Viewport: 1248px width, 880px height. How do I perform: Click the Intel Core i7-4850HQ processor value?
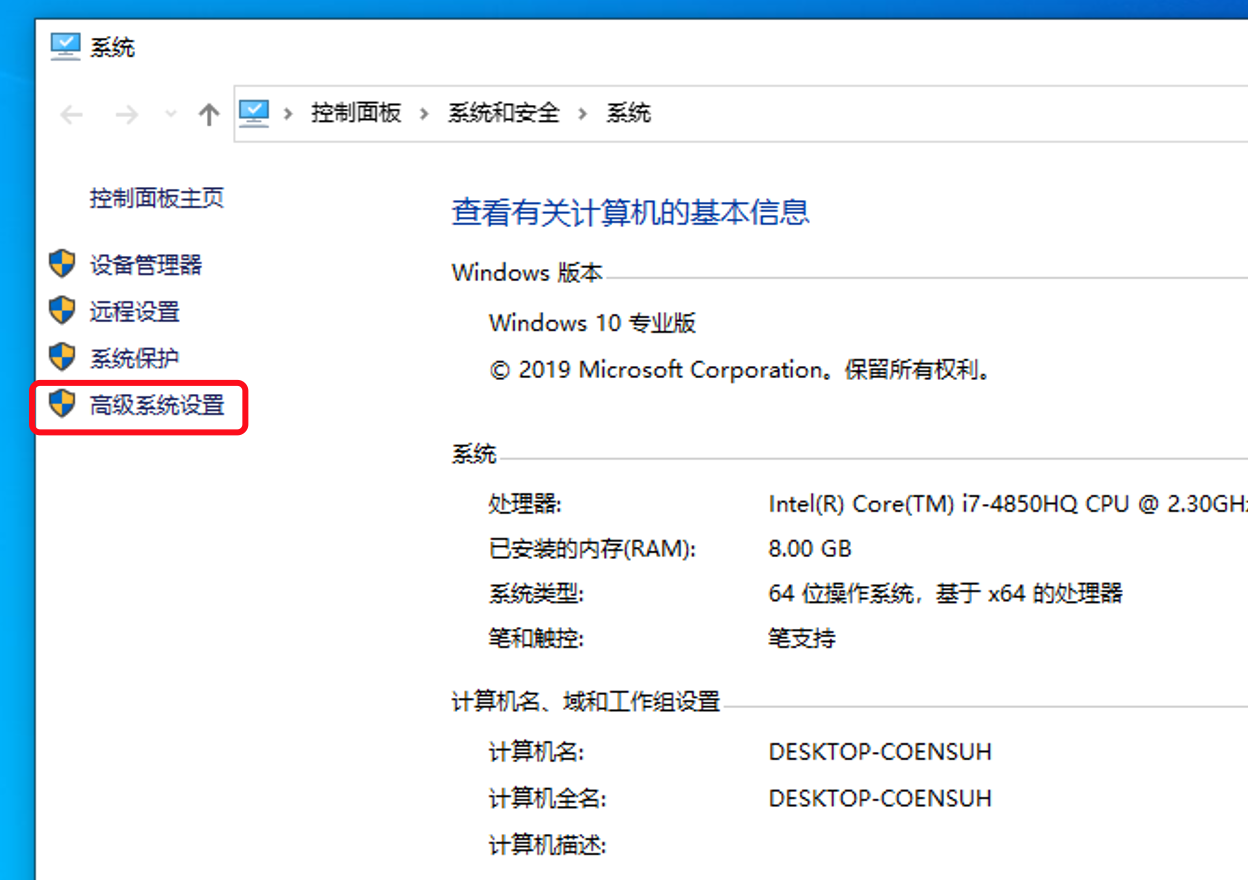[x=1008, y=504]
